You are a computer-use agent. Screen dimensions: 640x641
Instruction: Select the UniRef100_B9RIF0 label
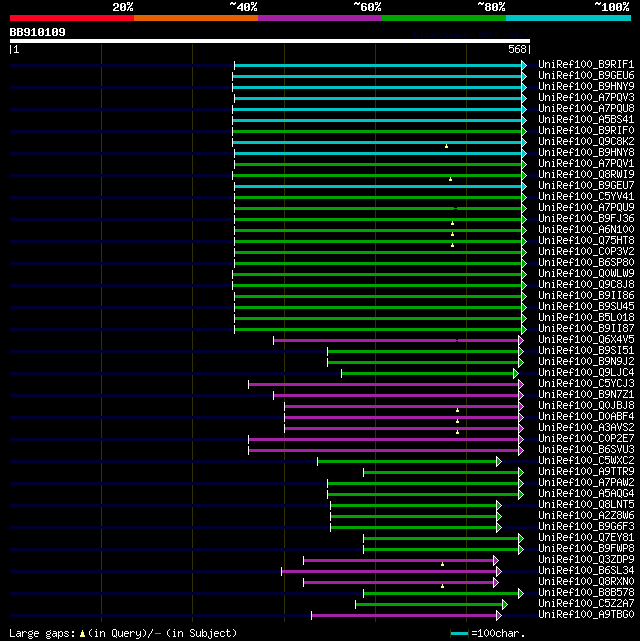(586, 130)
